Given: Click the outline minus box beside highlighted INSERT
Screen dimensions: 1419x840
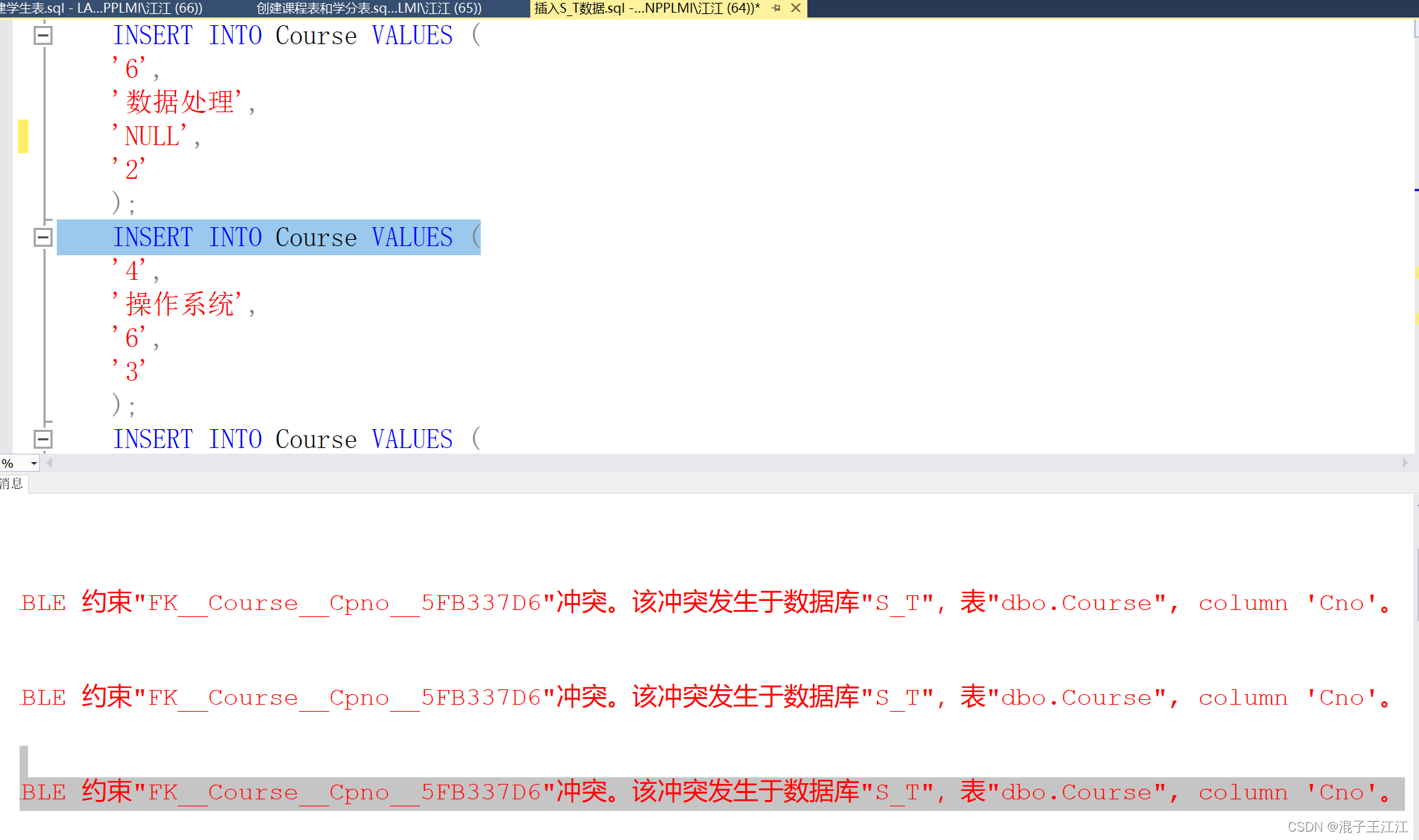Looking at the screenshot, I should tap(43, 236).
